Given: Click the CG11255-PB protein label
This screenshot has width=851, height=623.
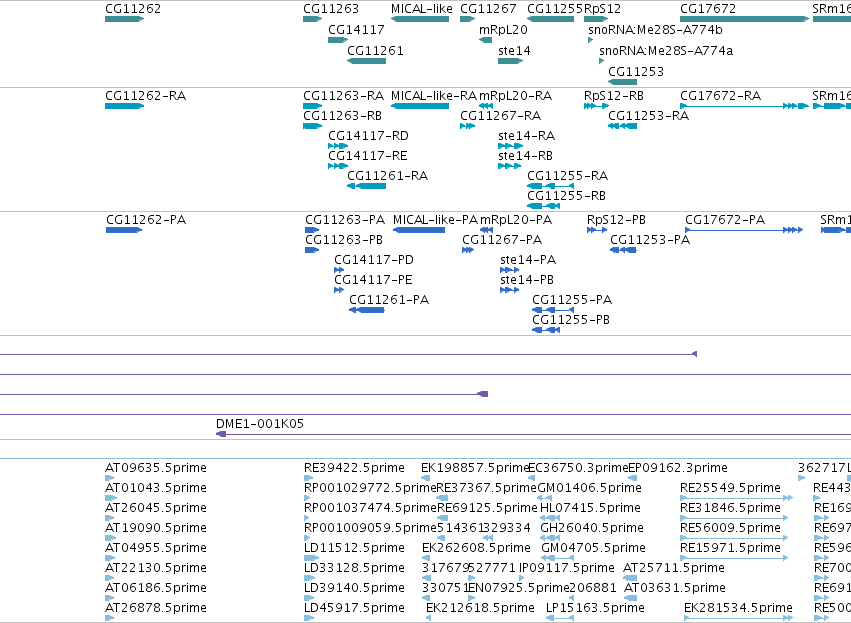Looking at the screenshot, I should [571, 320].
